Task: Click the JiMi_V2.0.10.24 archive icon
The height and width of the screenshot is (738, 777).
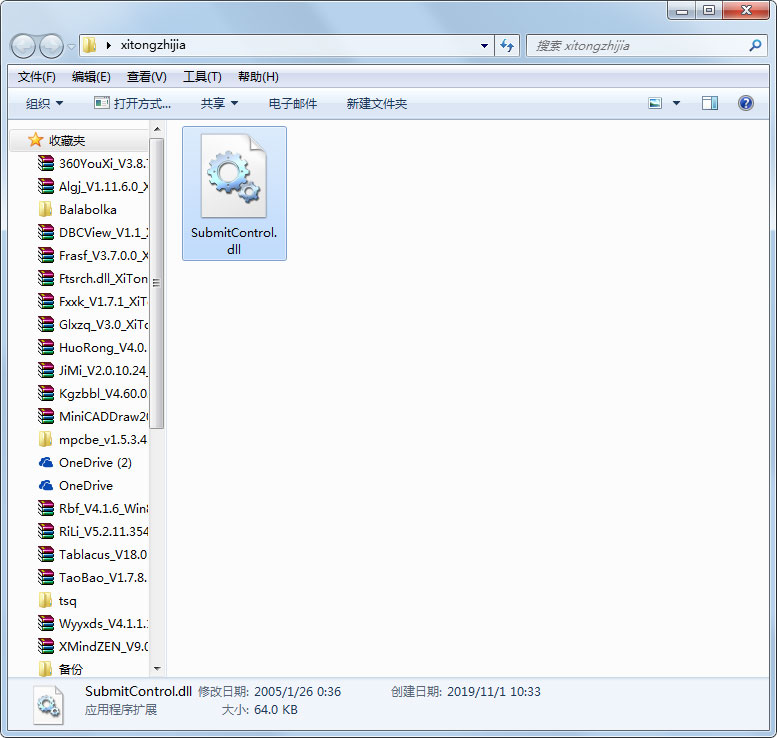Action: (x=46, y=370)
